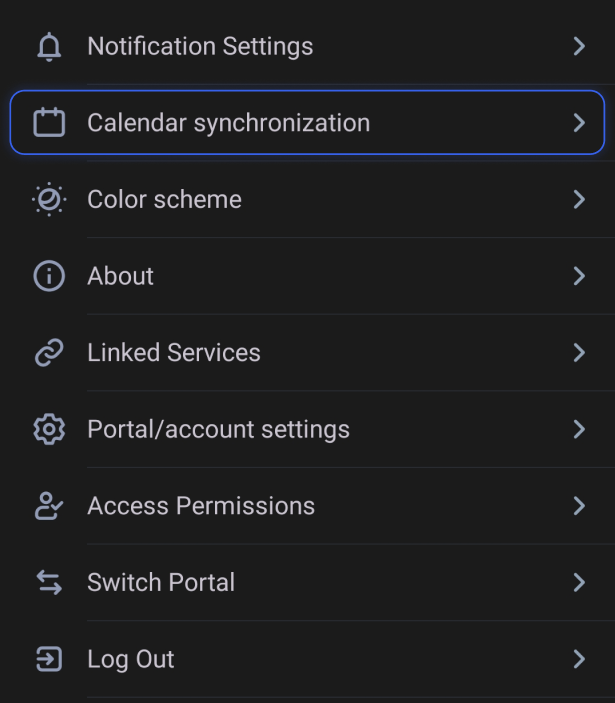Click the log out door icon
Screen dimensions: 615x703
coord(49,659)
